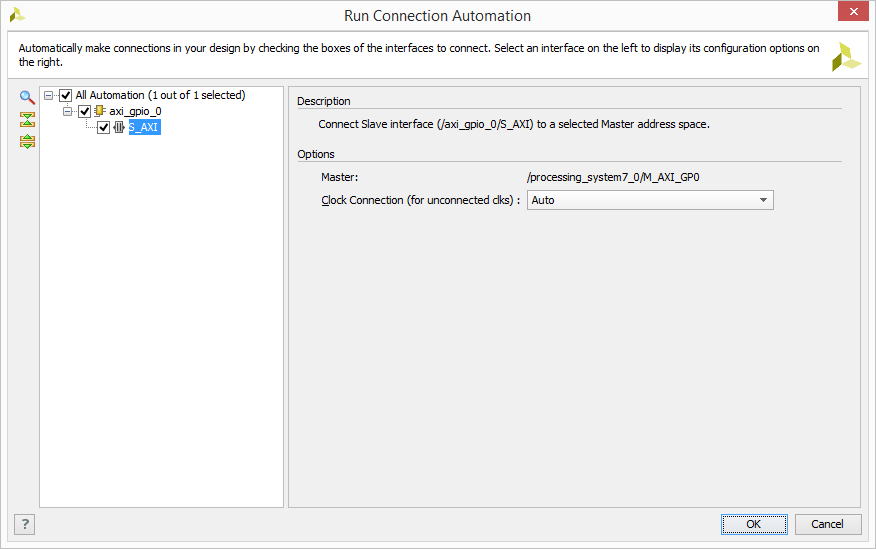This screenshot has width=876, height=549.
Task: Uncheck the S_AXI interface checkbox
Action: click(103, 127)
